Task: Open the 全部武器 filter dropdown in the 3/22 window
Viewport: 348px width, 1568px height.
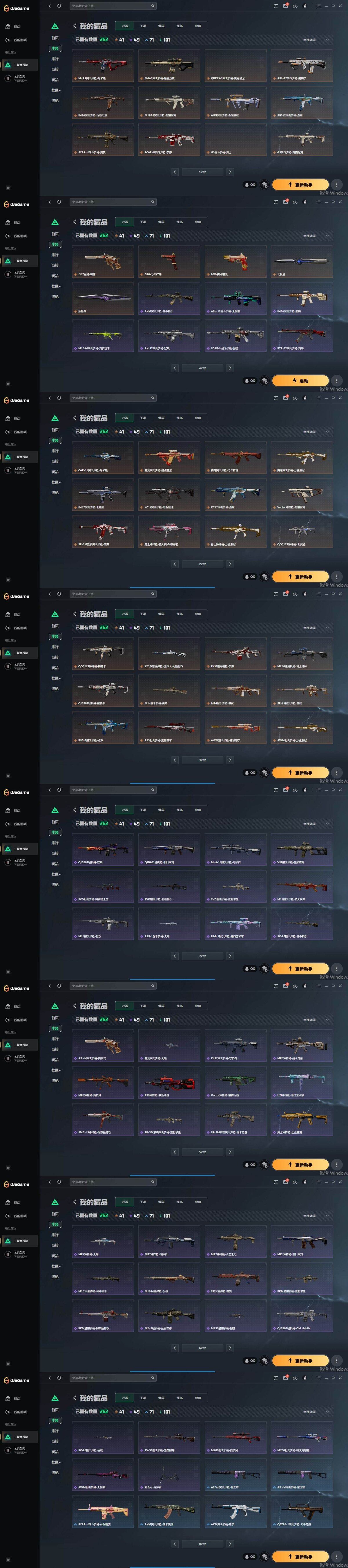Action: [316, 627]
